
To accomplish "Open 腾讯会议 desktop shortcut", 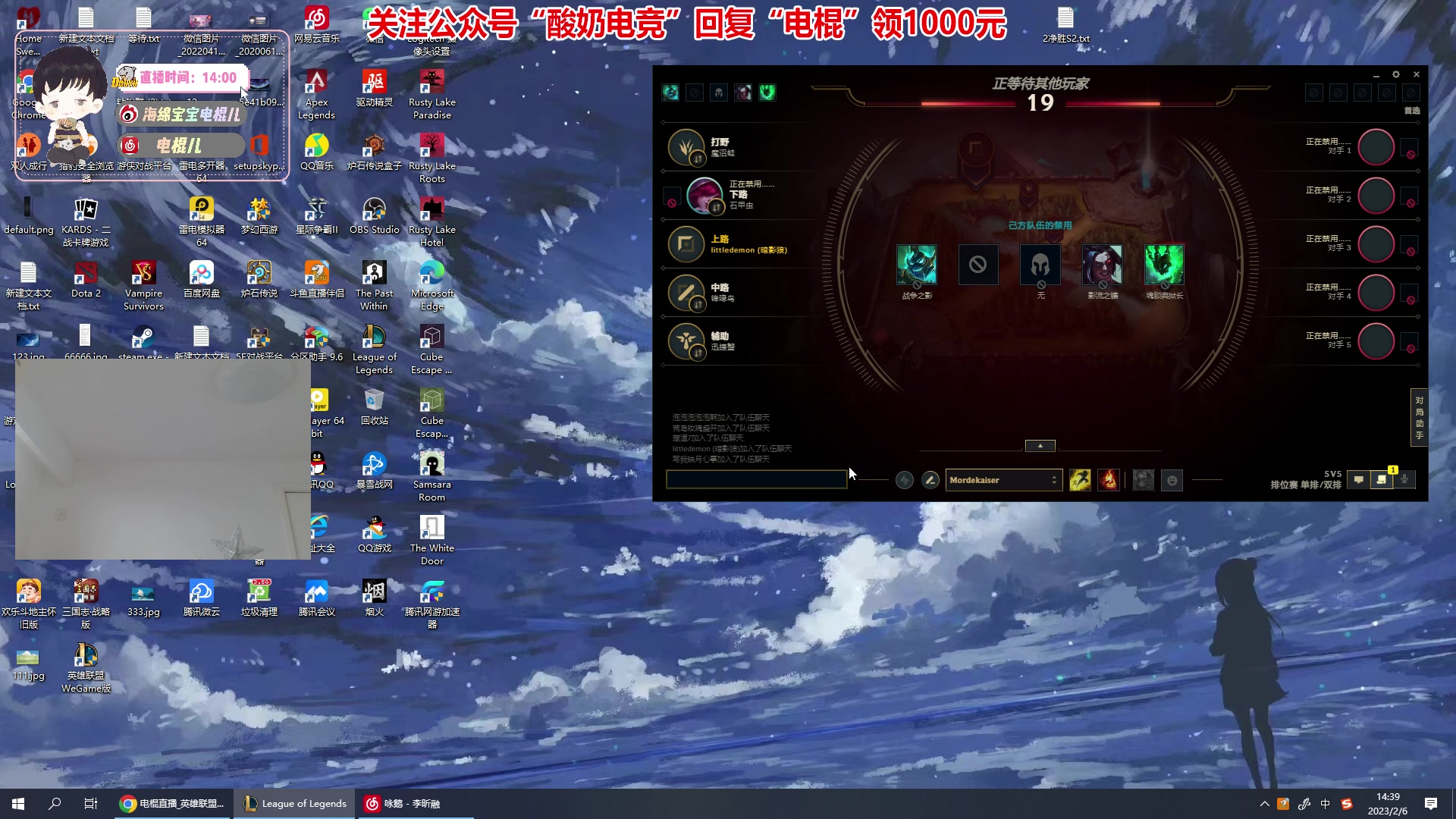I will 316,598.
